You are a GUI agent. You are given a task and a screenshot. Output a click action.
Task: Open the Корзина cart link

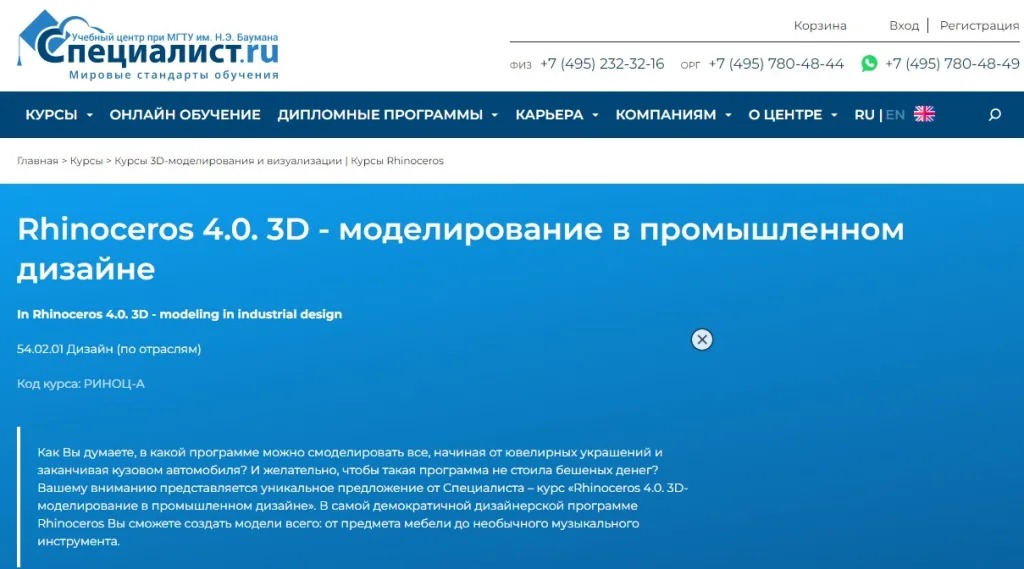[x=820, y=25]
